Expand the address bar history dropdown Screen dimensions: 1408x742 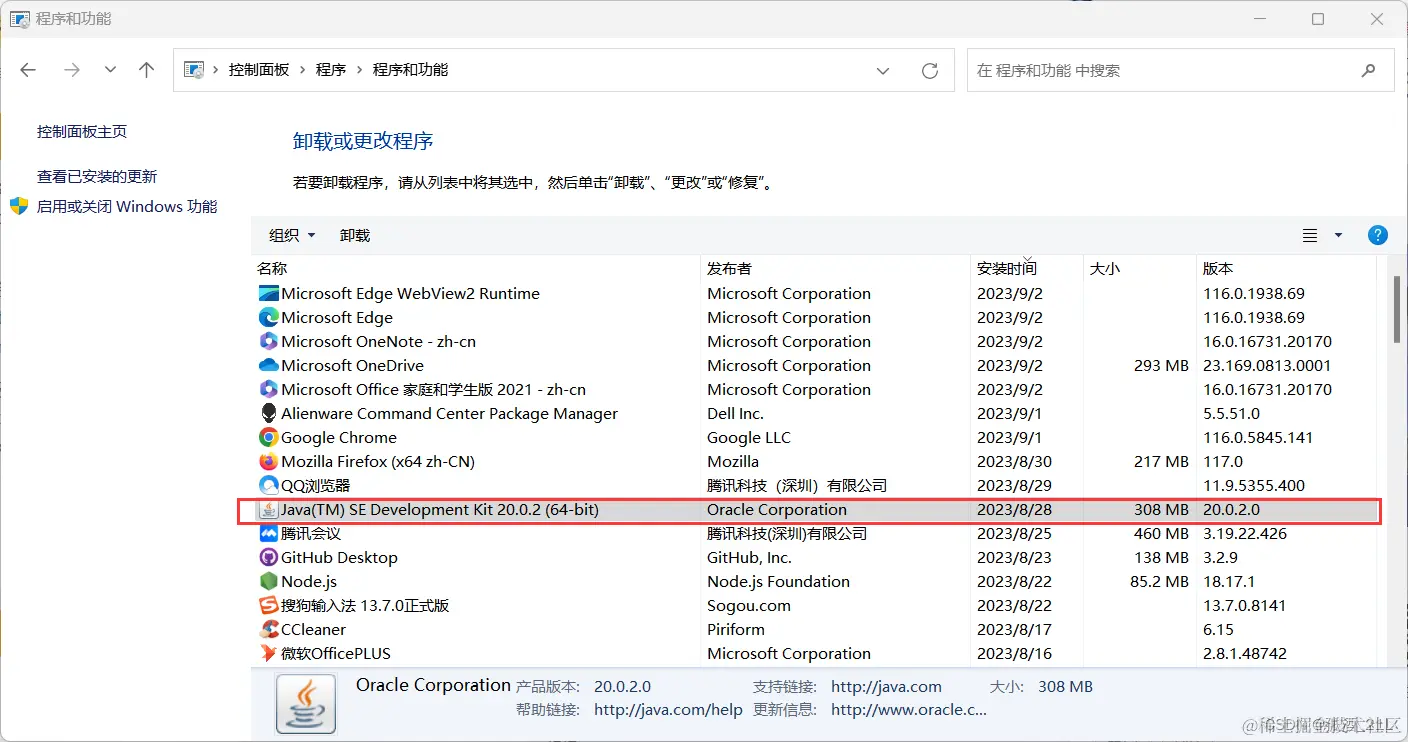pyautogui.click(x=883, y=70)
